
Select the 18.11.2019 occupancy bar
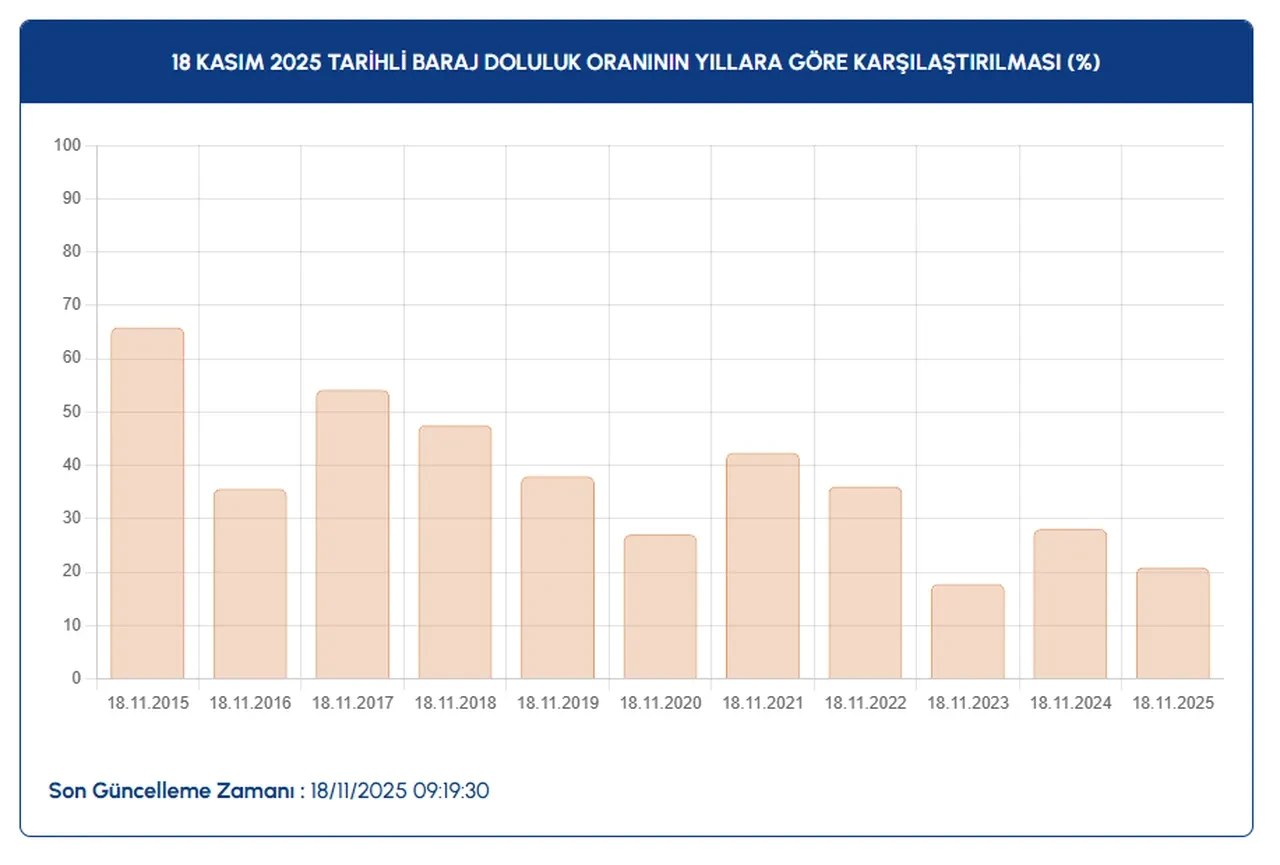click(557, 575)
